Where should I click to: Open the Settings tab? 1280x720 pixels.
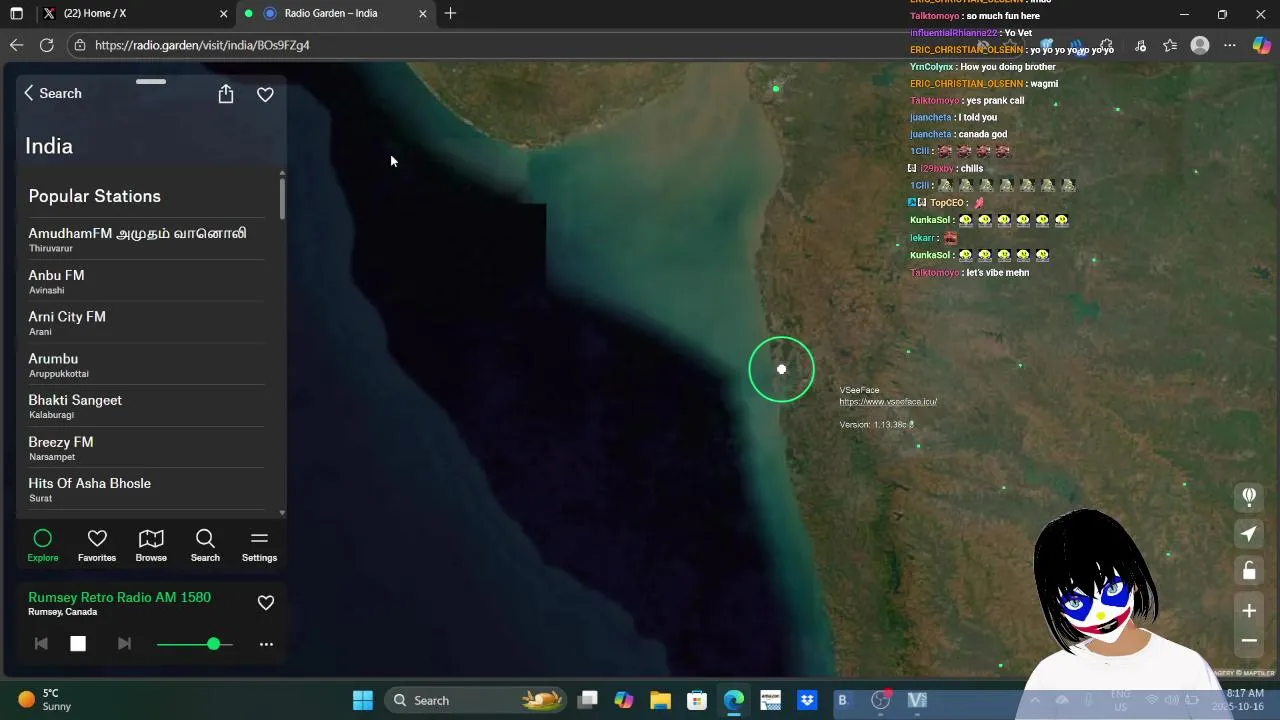[x=259, y=546]
